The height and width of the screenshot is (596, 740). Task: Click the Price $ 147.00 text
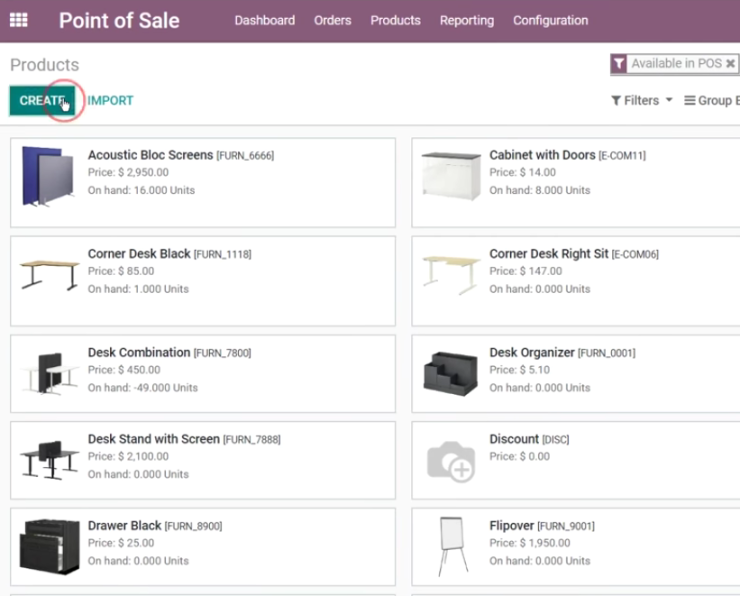pos(525,271)
